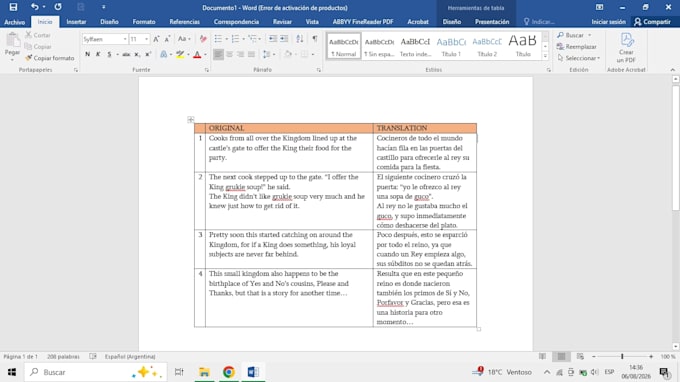The height and width of the screenshot is (382, 680).
Task: Justify the paragraph text
Action: (x=252, y=54)
